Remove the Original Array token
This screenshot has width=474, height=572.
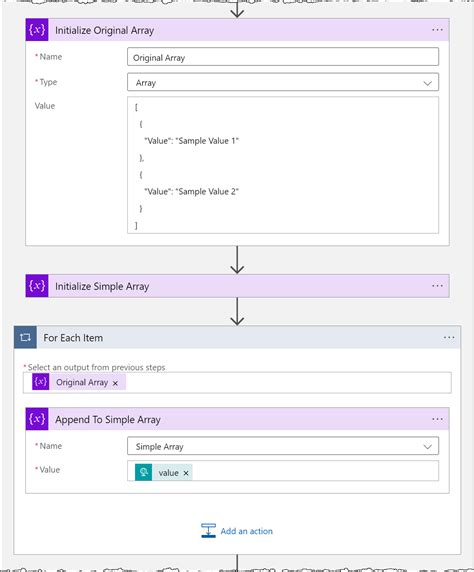115,383
